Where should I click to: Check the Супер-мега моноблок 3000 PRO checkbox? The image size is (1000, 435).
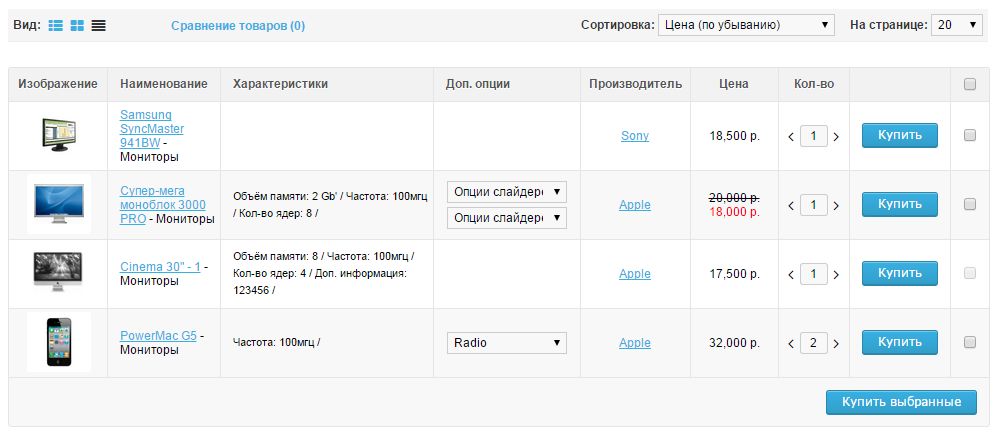pyautogui.click(x=969, y=204)
